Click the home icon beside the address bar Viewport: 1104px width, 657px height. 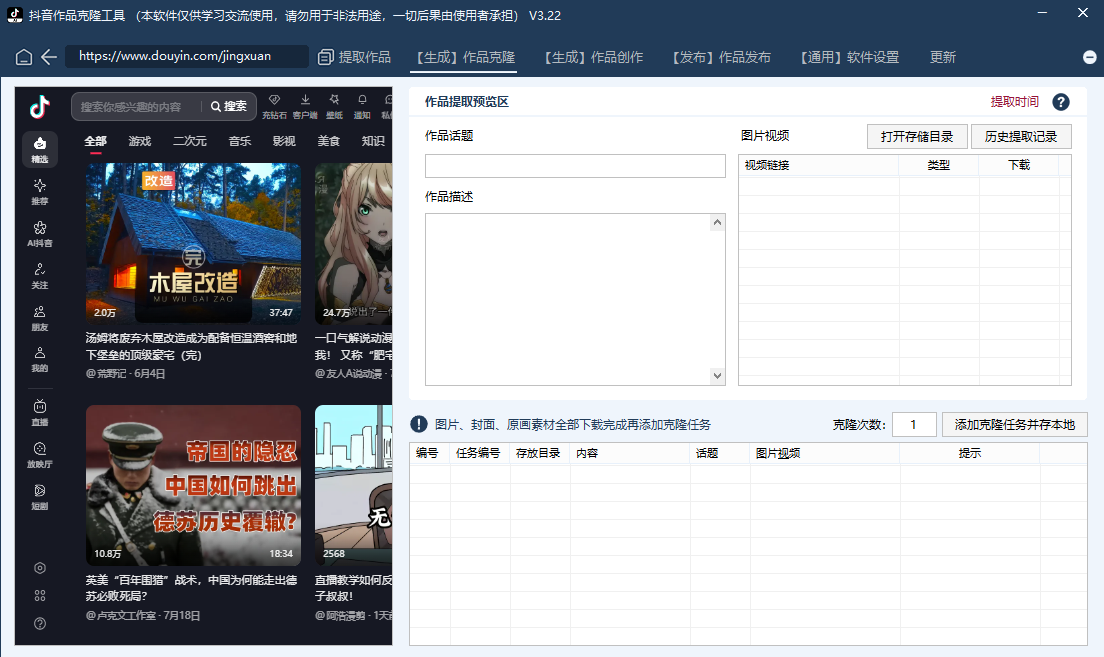(x=22, y=57)
